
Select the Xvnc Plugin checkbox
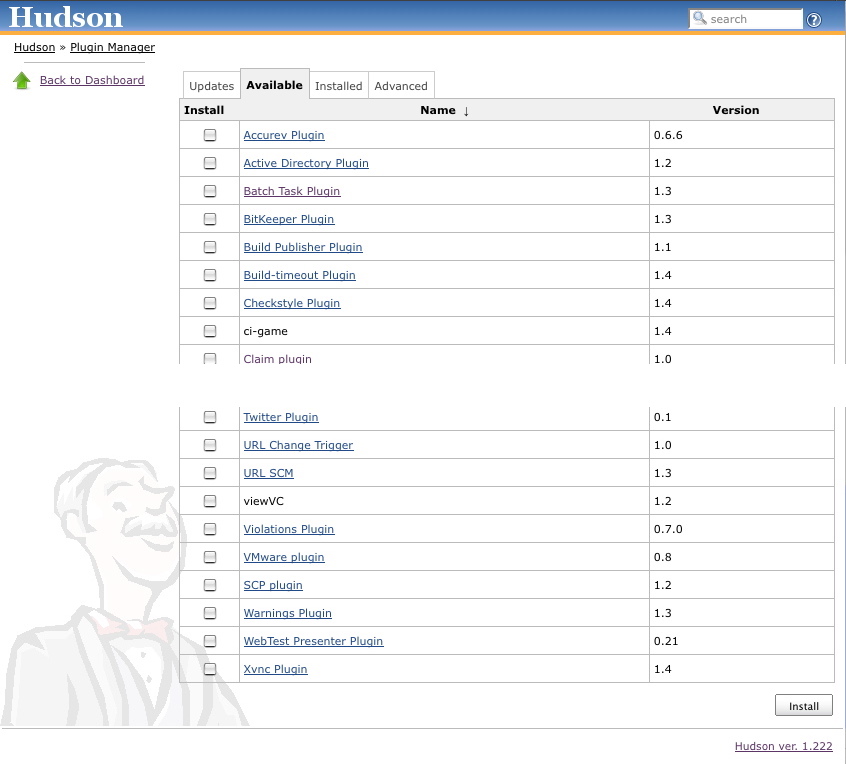(x=210, y=669)
